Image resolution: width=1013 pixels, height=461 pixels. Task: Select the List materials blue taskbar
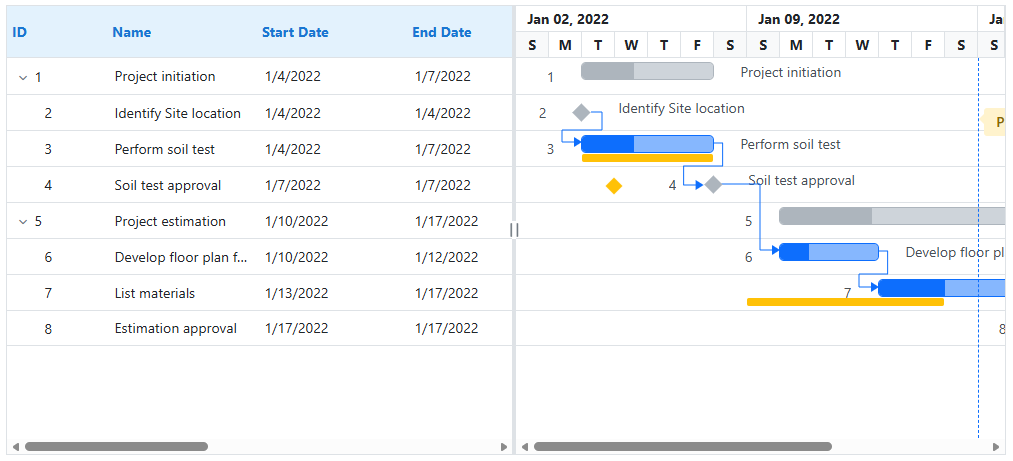coord(942,288)
